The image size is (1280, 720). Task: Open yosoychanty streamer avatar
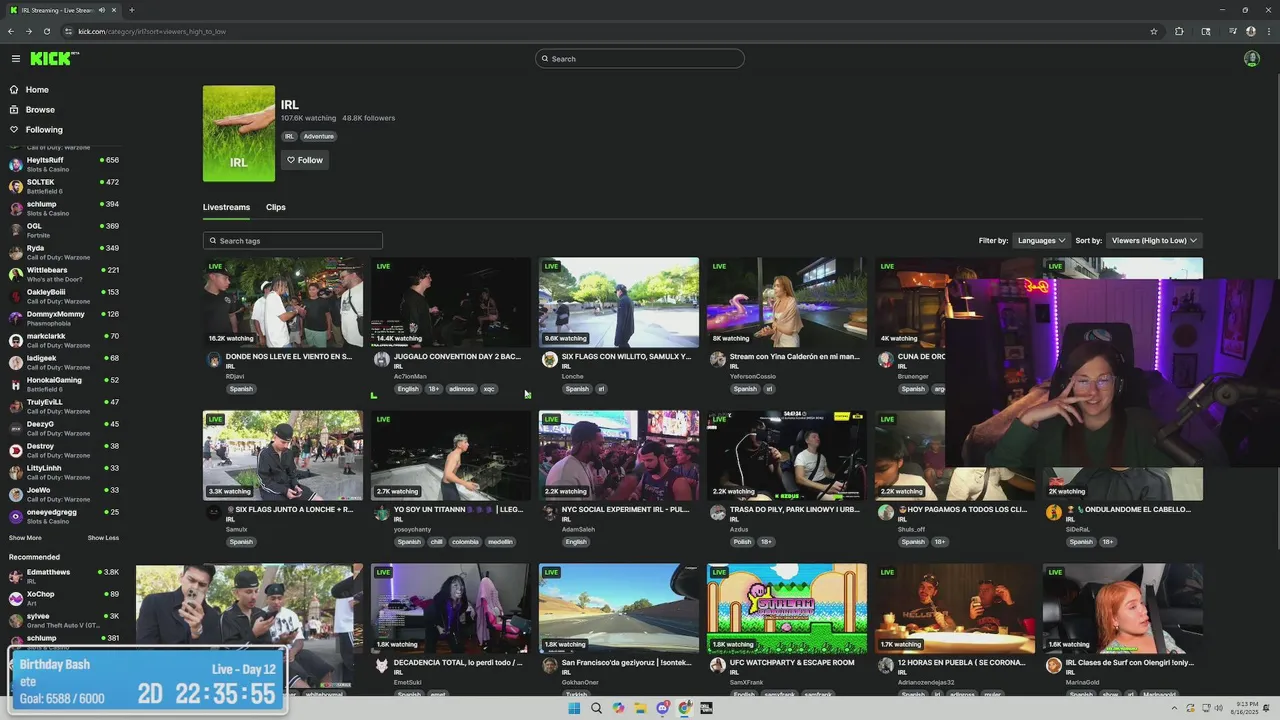tap(381, 513)
